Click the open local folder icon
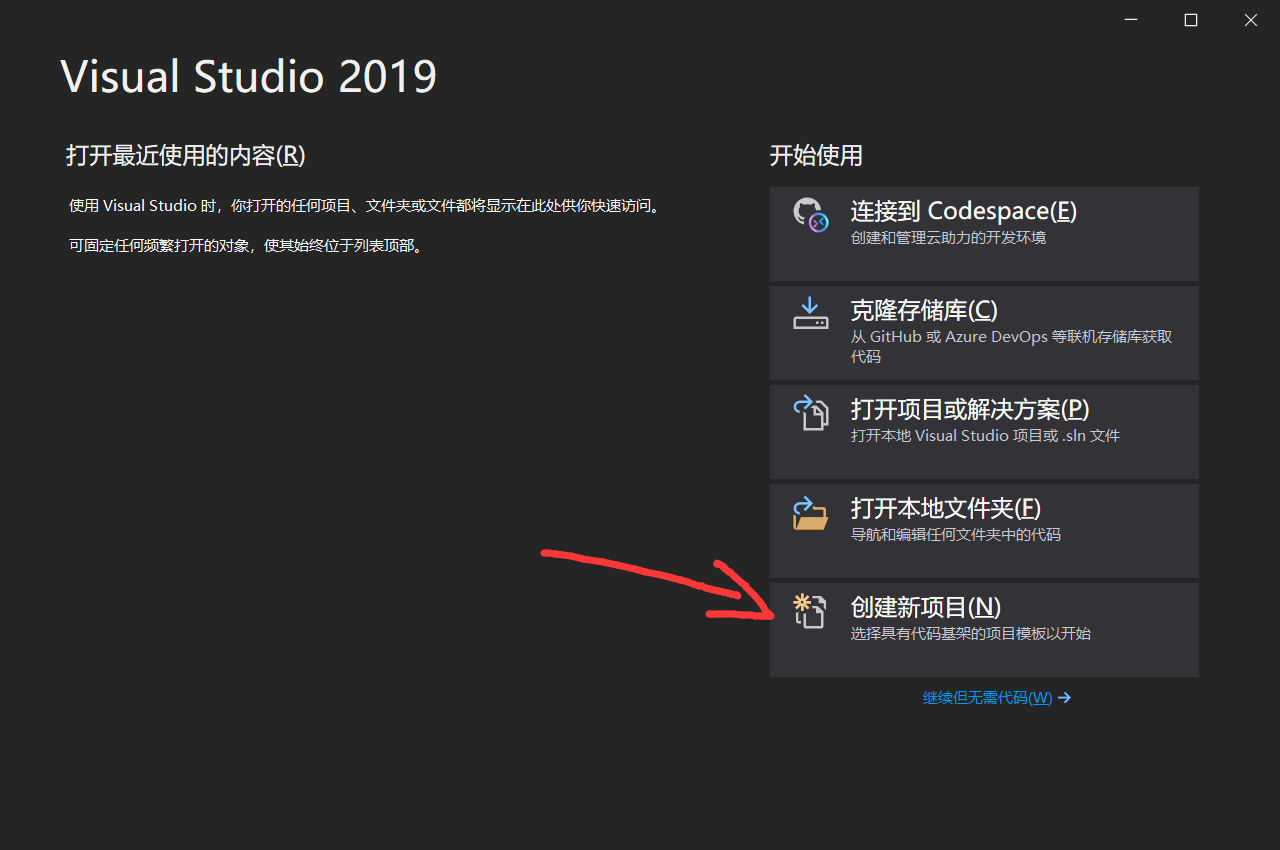This screenshot has width=1280, height=850. pyautogui.click(x=810, y=512)
